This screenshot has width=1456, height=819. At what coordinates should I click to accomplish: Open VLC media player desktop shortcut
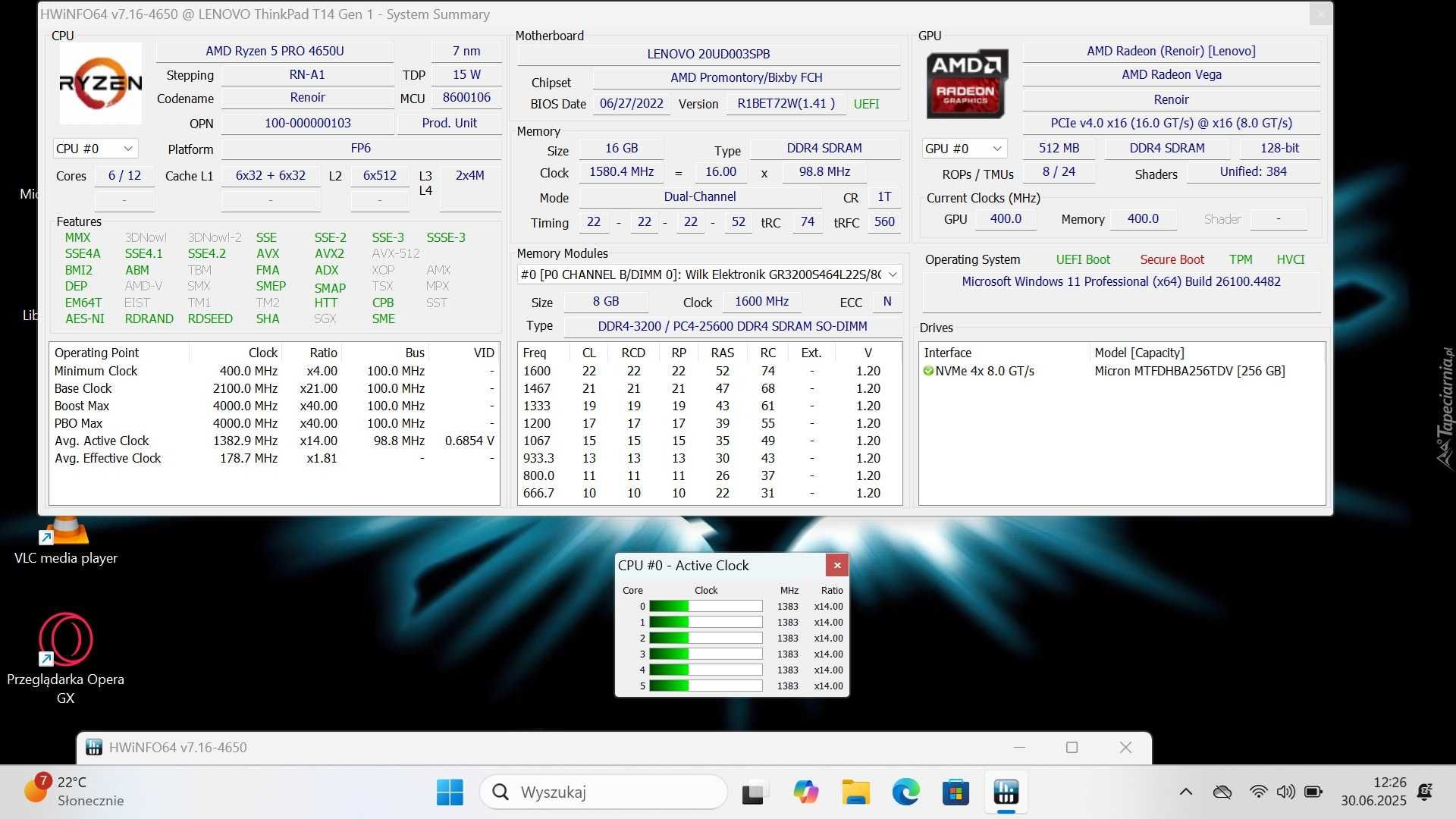point(65,541)
